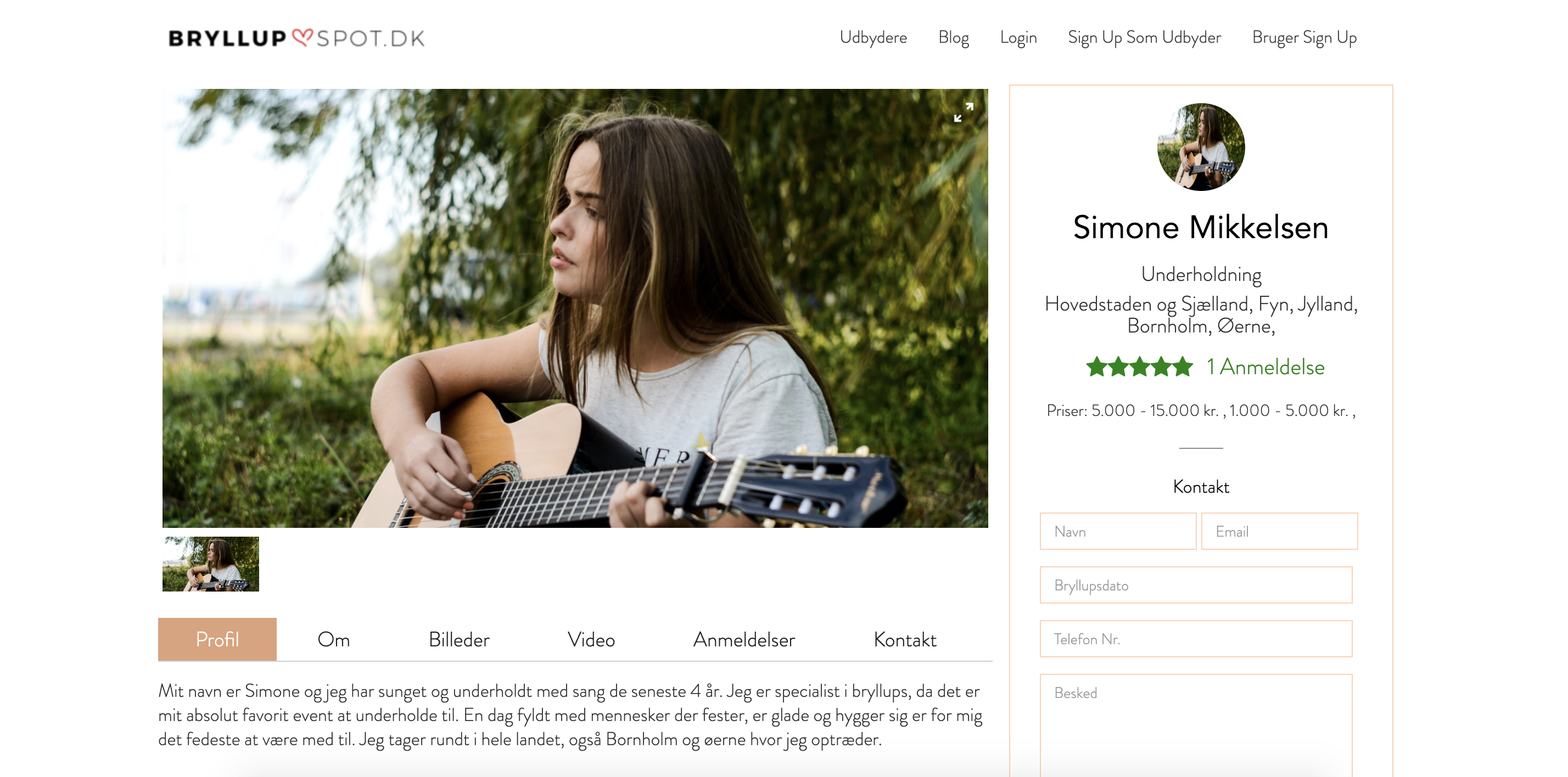This screenshot has width=1568, height=777.
Task: Select the Kontakt tab below photo
Action: click(x=905, y=639)
